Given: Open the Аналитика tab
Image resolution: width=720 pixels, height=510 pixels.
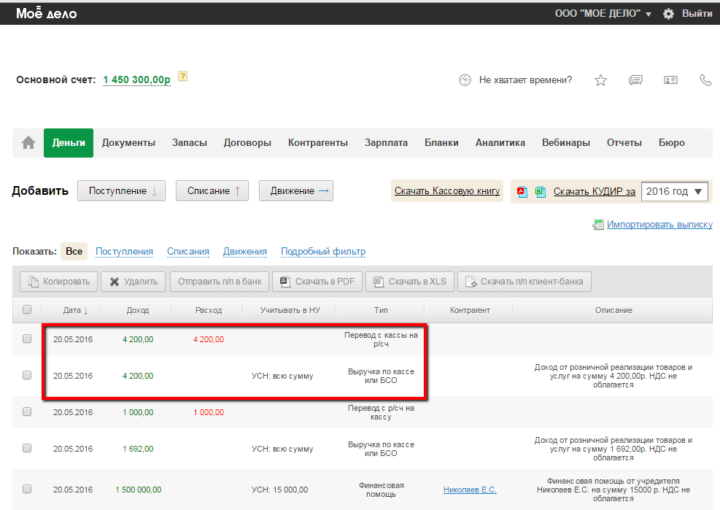Looking at the screenshot, I should point(500,143).
